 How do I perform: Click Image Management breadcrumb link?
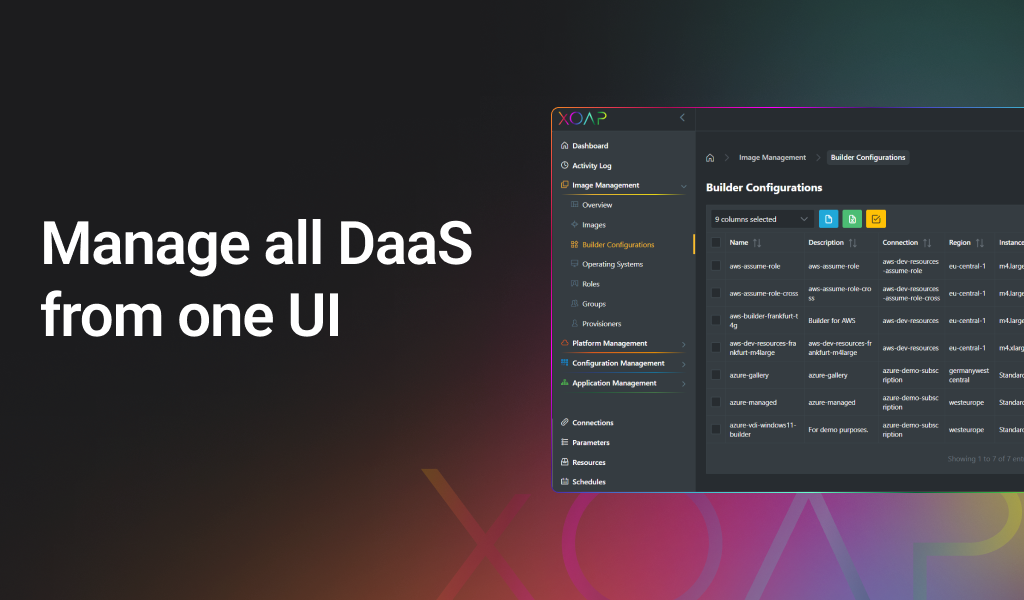(772, 157)
